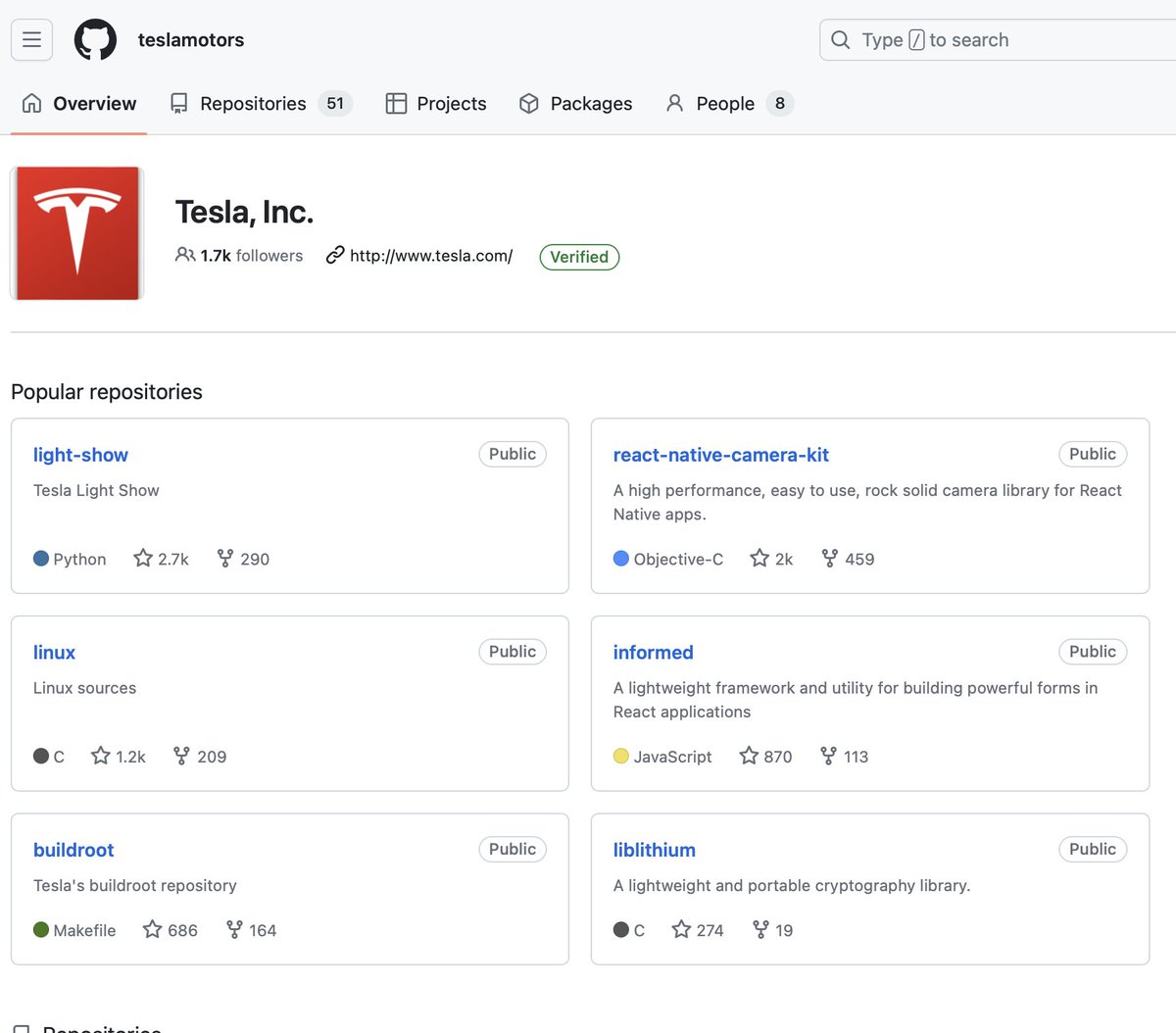Open the liblithium repository
Viewport: 1176px width, 1033px height.
pos(655,850)
